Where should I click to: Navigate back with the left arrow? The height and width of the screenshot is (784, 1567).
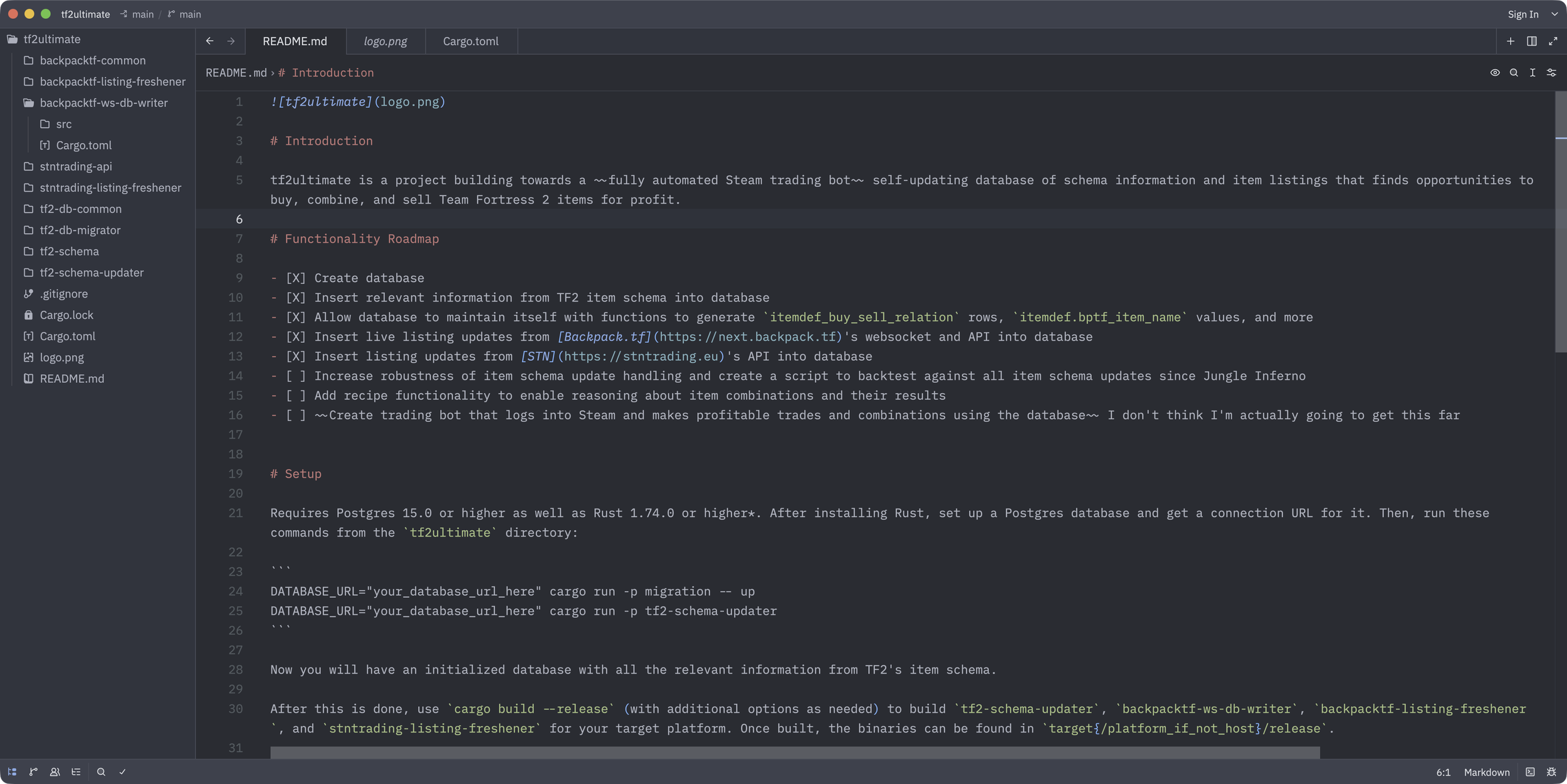click(x=209, y=41)
